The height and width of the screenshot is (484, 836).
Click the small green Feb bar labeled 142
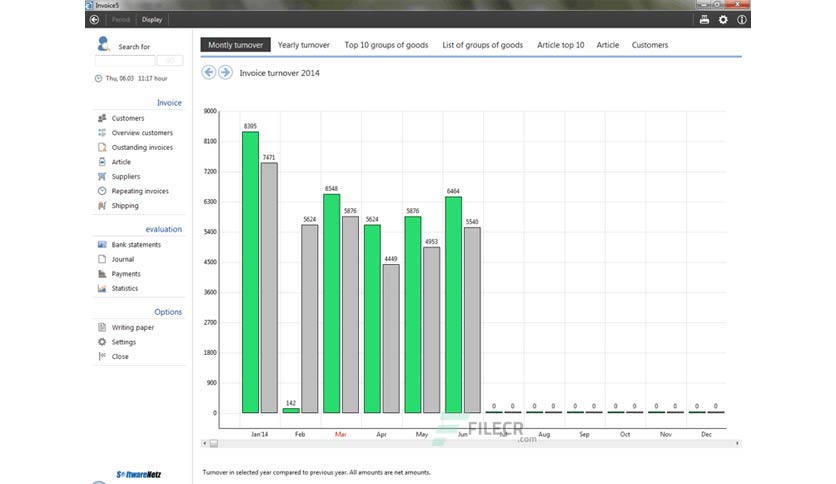pos(291,410)
